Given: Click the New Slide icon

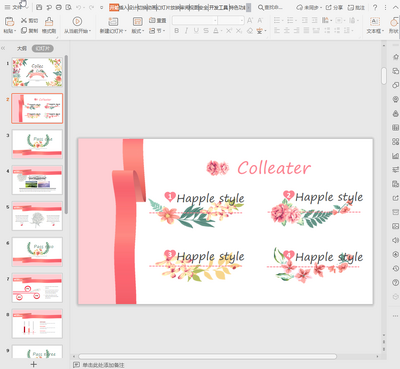Looking at the screenshot, I should [x=113, y=21].
